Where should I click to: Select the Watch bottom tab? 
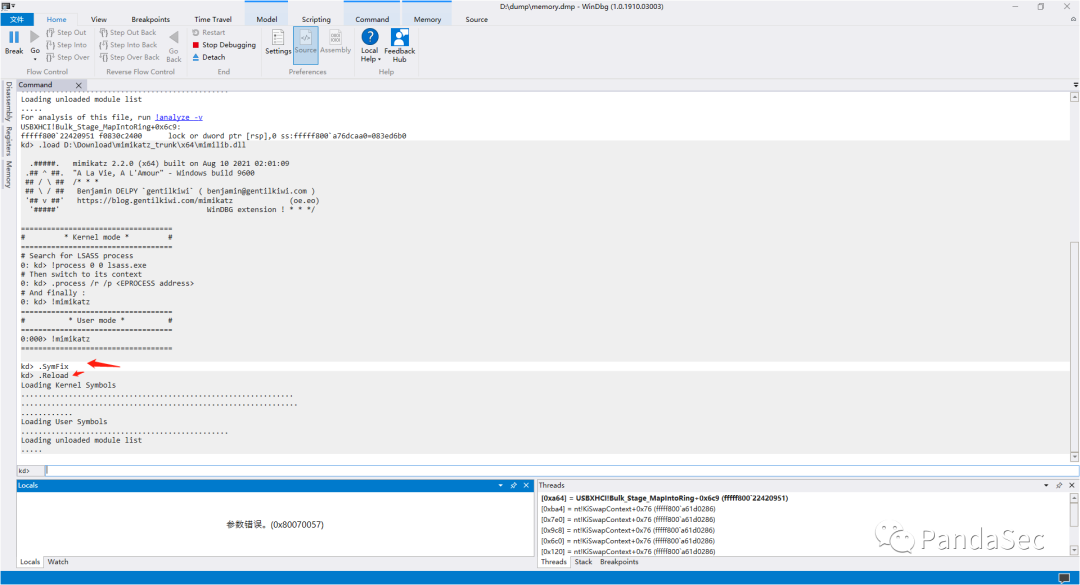coord(58,562)
